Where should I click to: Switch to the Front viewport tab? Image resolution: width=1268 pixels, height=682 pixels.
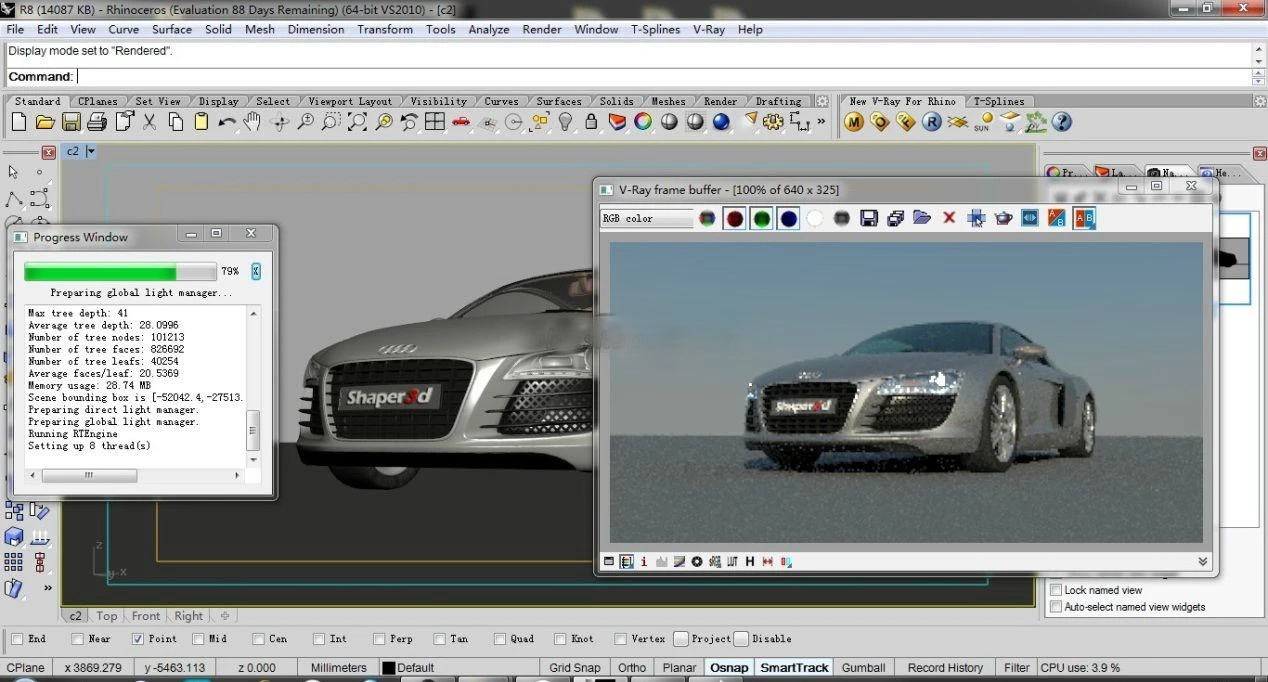coord(145,616)
